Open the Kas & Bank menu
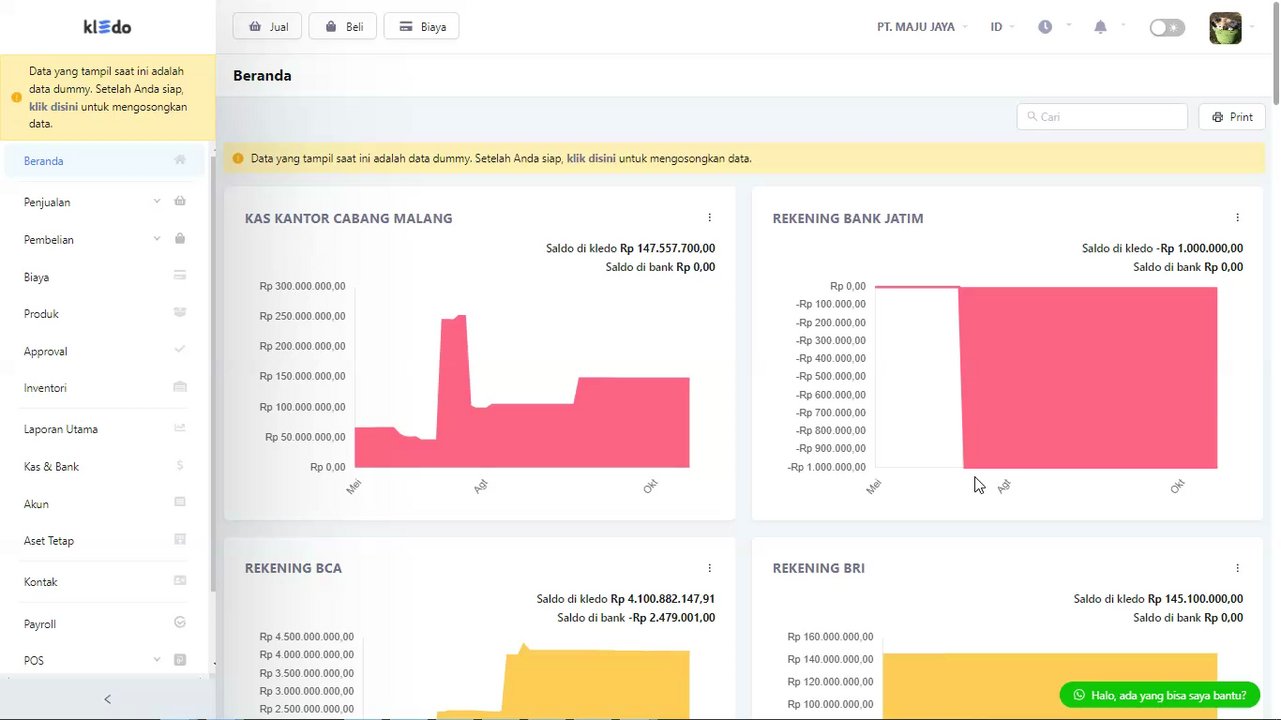 tap(105, 467)
